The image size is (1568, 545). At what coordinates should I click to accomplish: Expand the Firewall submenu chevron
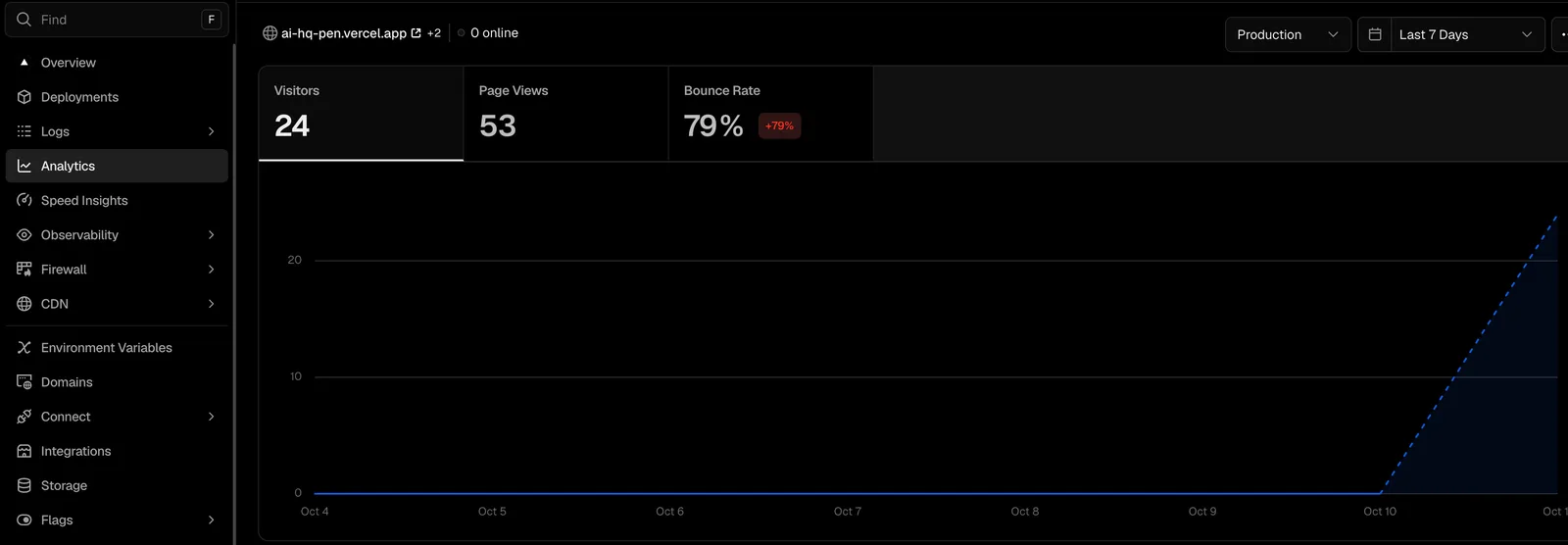click(x=211, y=270)
